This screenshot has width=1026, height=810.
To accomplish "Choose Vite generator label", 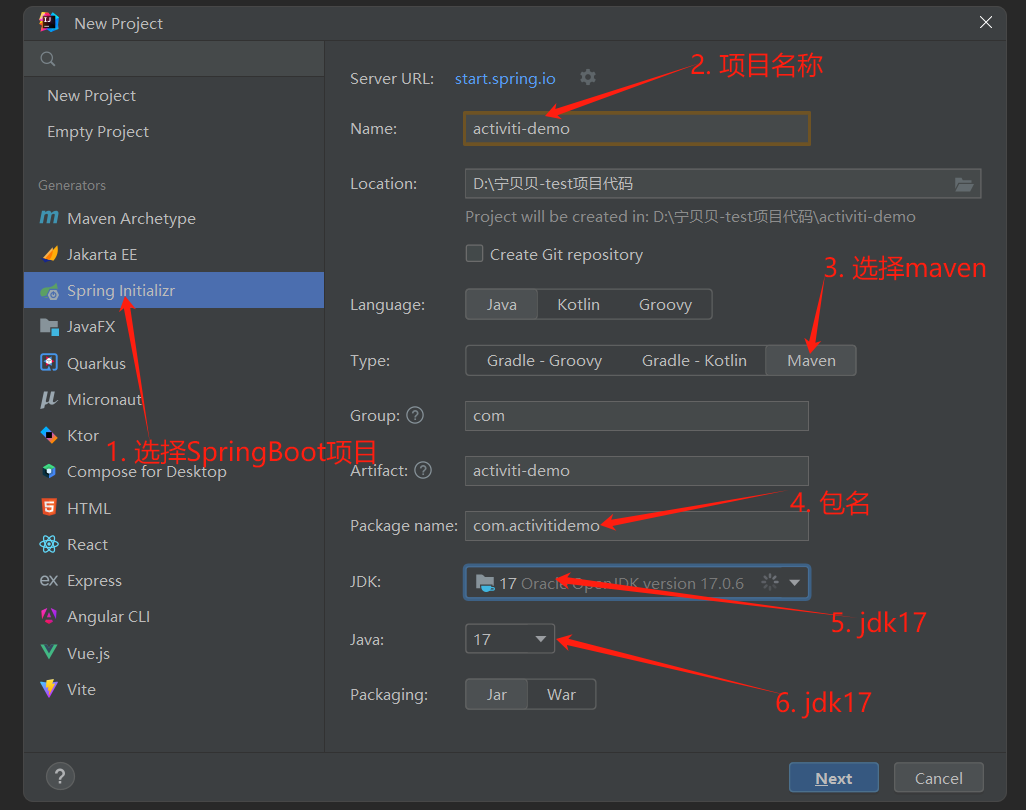I will point(81,689).
